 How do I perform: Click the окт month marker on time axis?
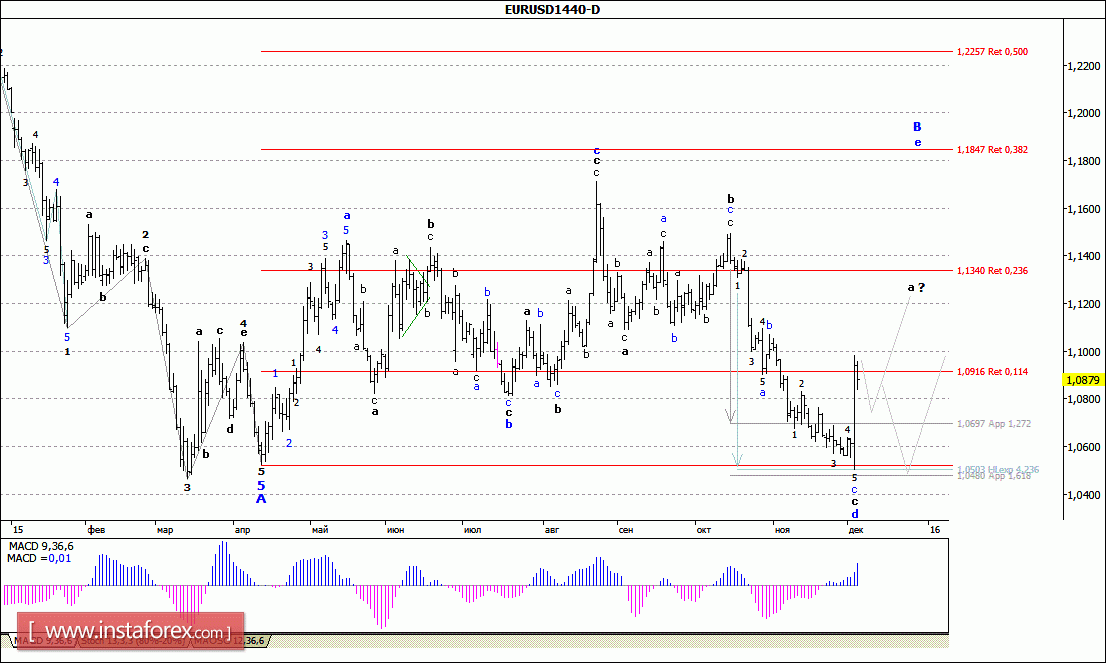click(700, 530)
